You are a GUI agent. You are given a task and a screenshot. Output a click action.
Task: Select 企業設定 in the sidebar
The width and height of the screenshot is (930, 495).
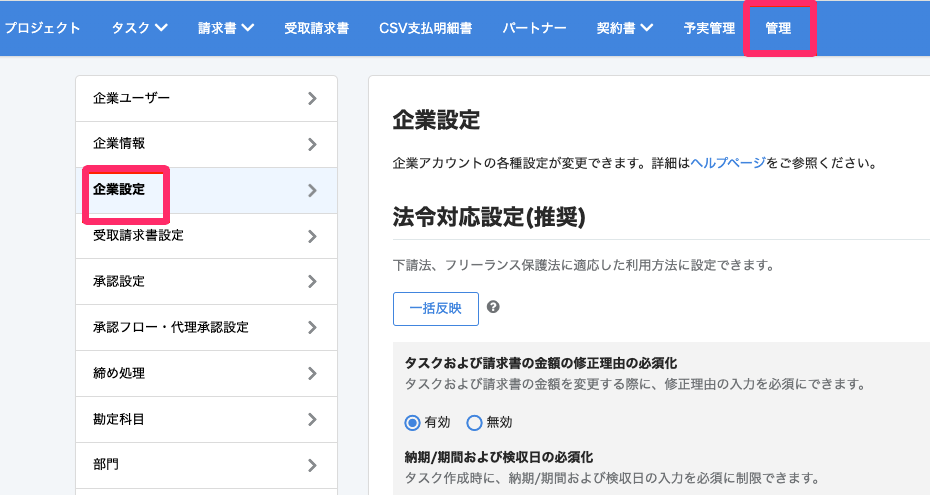206,190
